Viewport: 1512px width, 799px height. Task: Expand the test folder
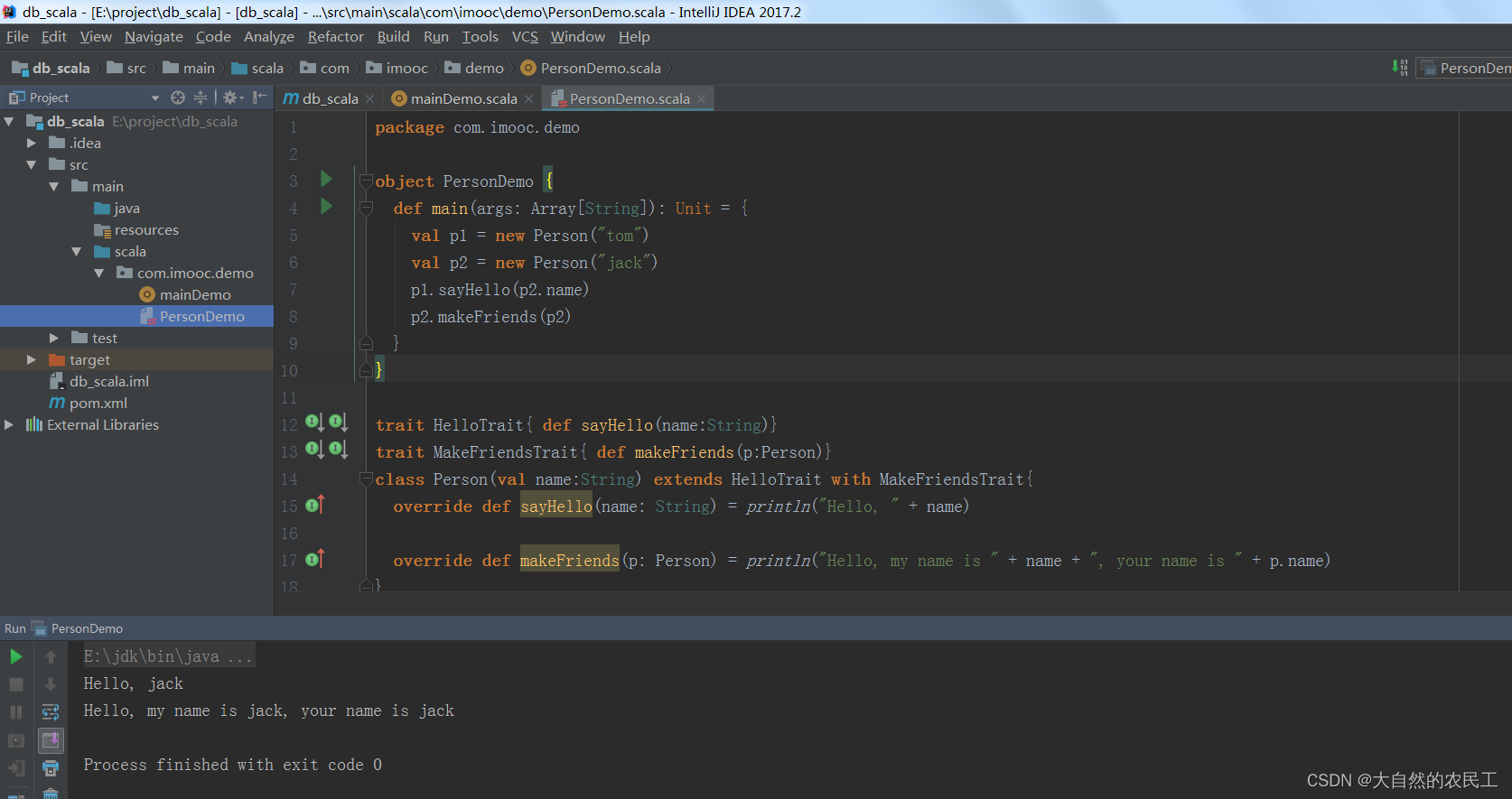[54, 338]
